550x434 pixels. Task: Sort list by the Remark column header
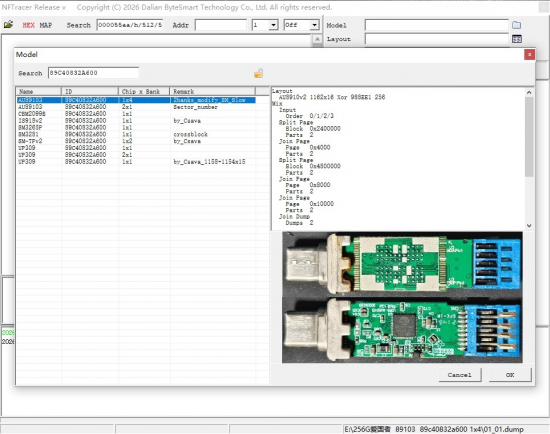(x=213, y=91)
